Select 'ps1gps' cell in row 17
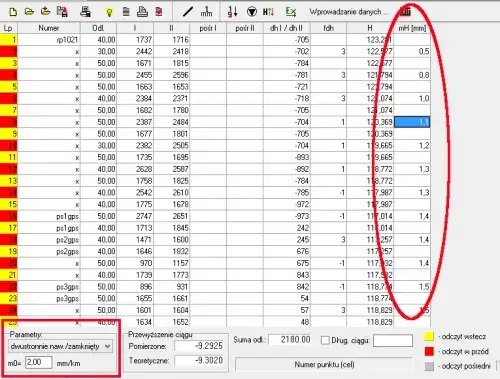This screenshot has width=500, height=379. 49,228
